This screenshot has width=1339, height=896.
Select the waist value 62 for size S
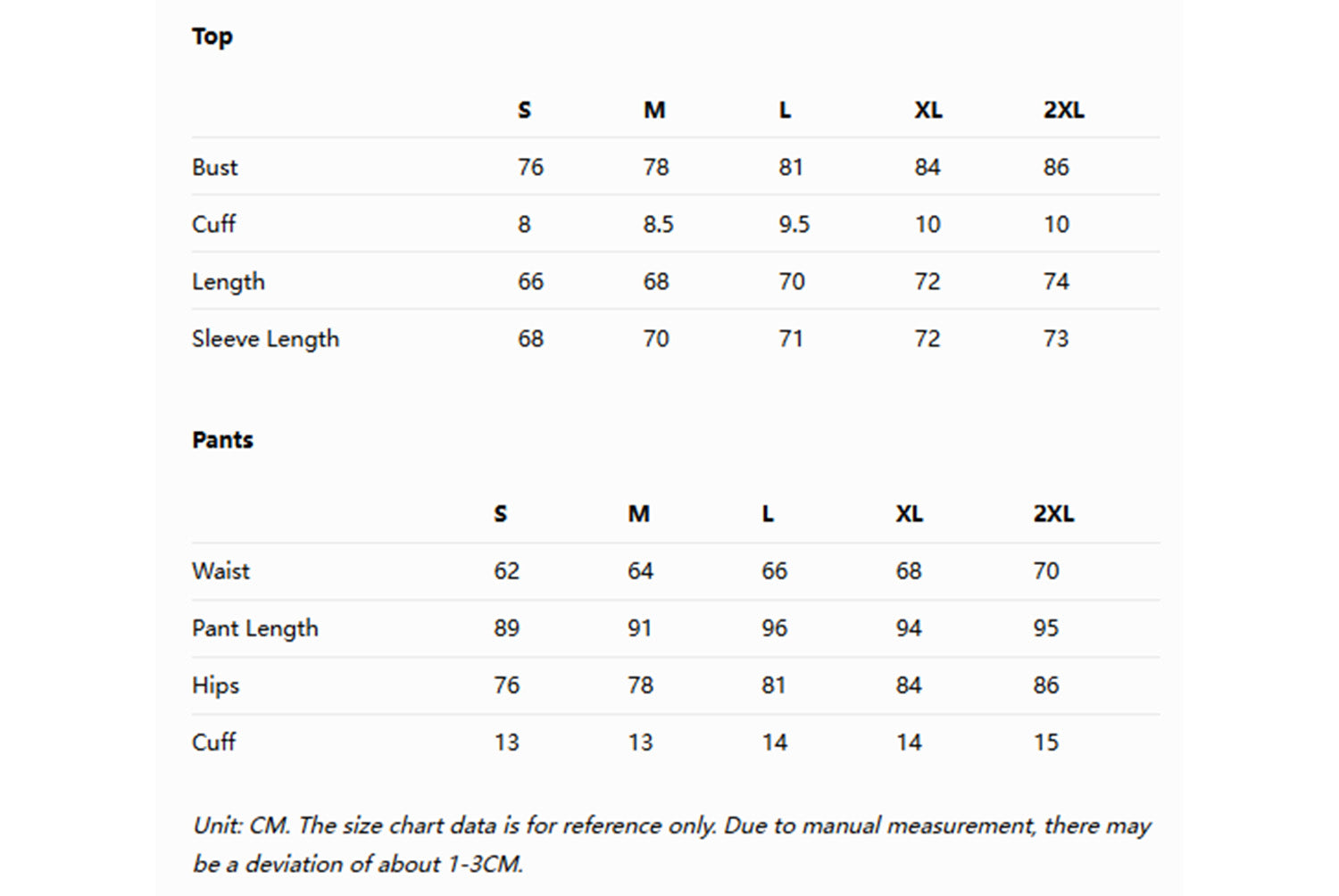click(x=506, y=571)
